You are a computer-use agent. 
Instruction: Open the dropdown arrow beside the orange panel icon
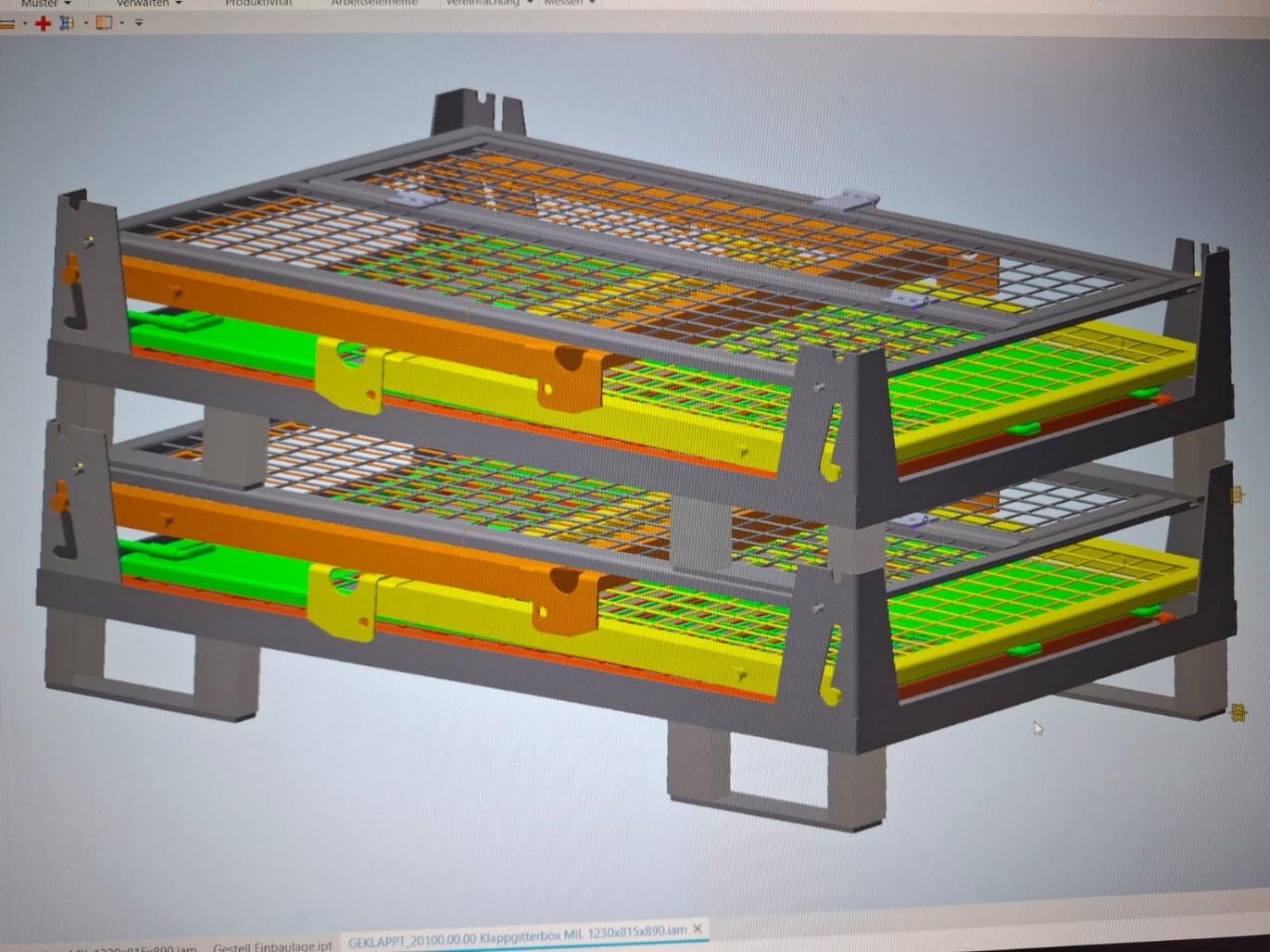[x=122, y=22]
